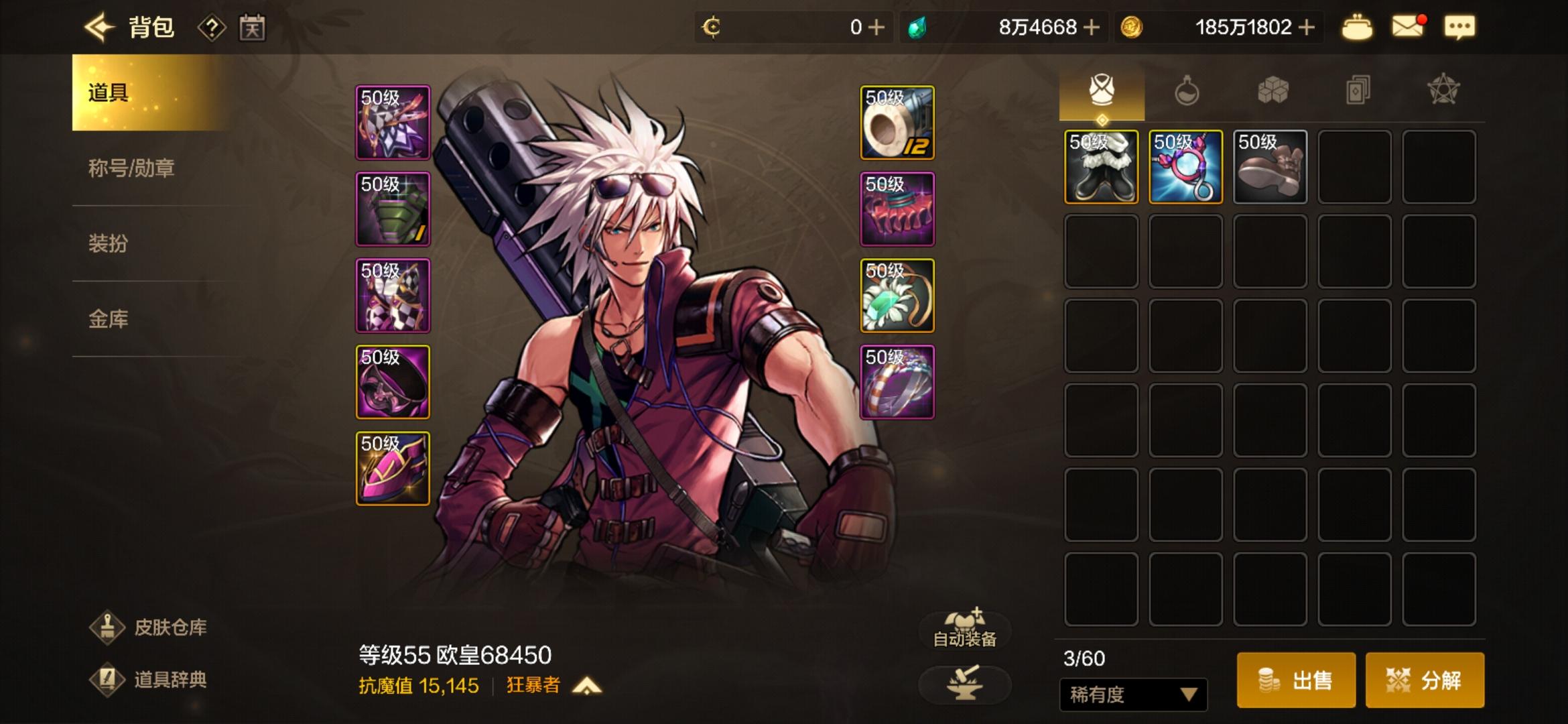The image size is (1568, 724).
Task: Expand the 狂暴者 class arrow
Action: coord(587,686)
